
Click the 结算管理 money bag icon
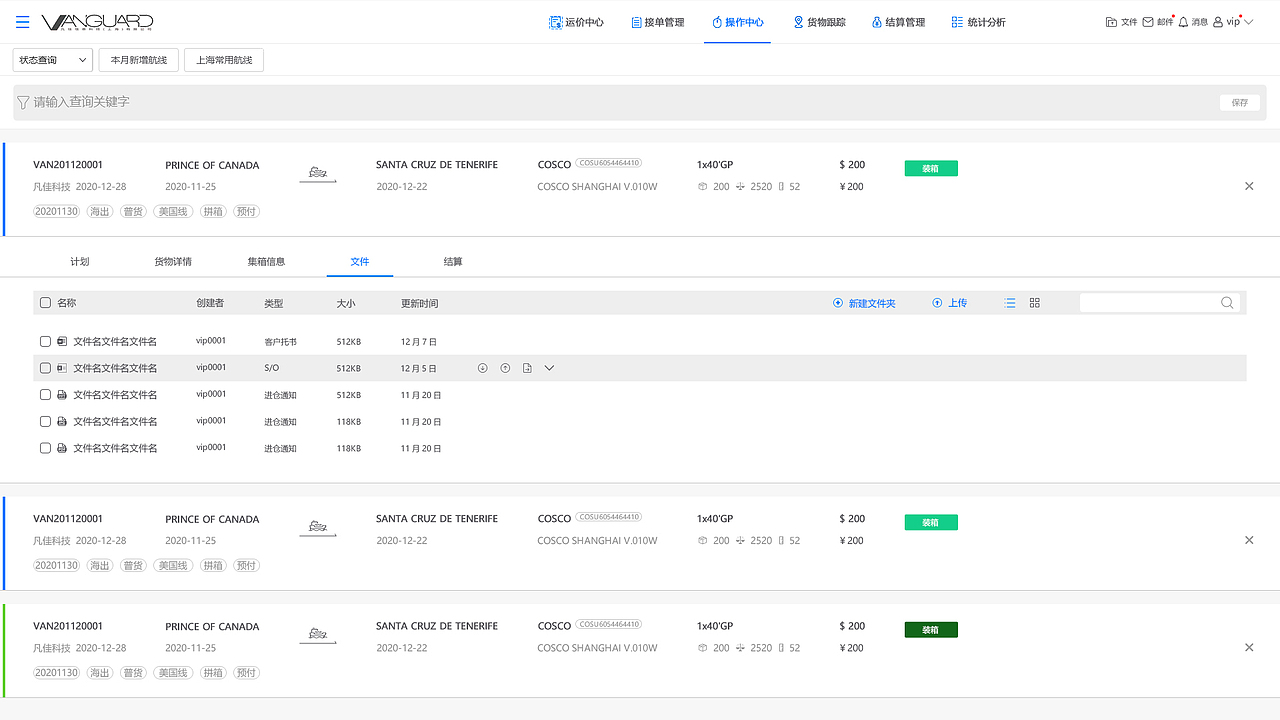coord(877,22)
